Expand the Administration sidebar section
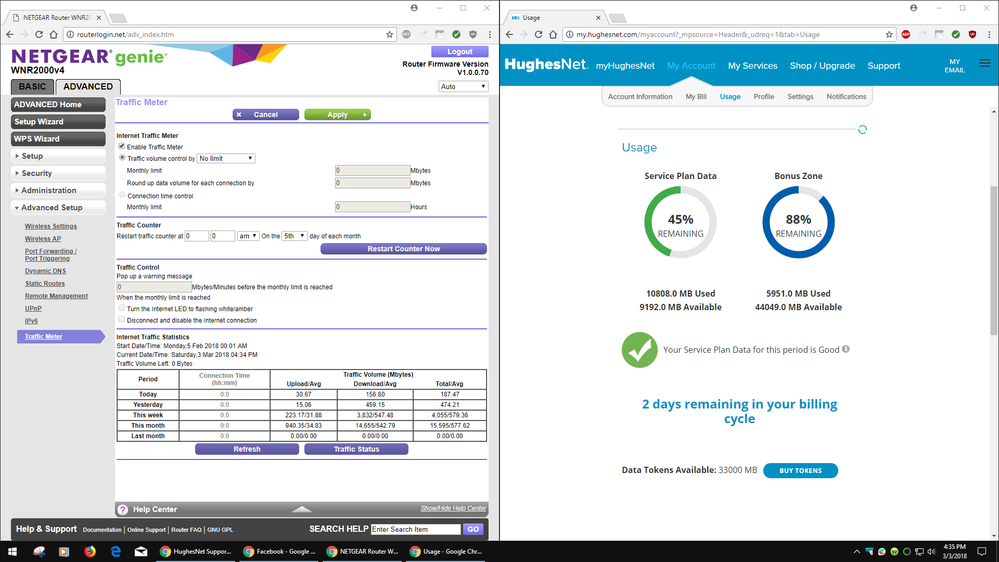Screen dimensions: 999x562 [58, 190]
